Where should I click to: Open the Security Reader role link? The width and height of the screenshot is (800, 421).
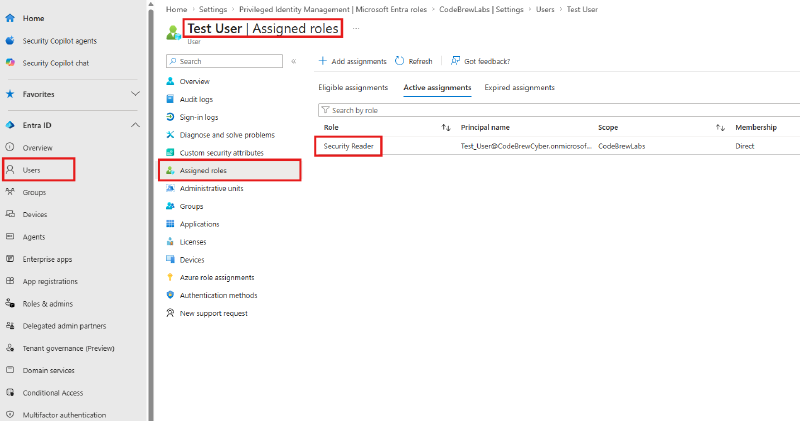tap(348, 146)
